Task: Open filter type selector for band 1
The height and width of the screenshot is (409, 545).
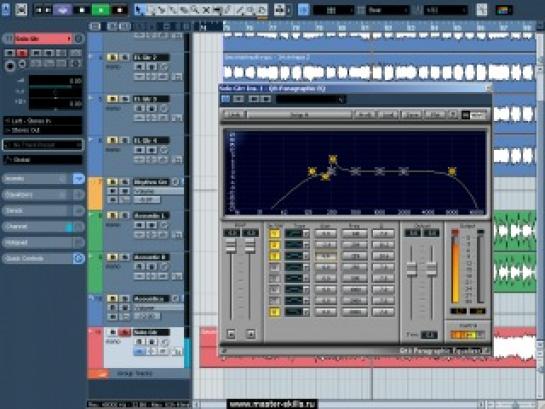Action: point(297,234)
